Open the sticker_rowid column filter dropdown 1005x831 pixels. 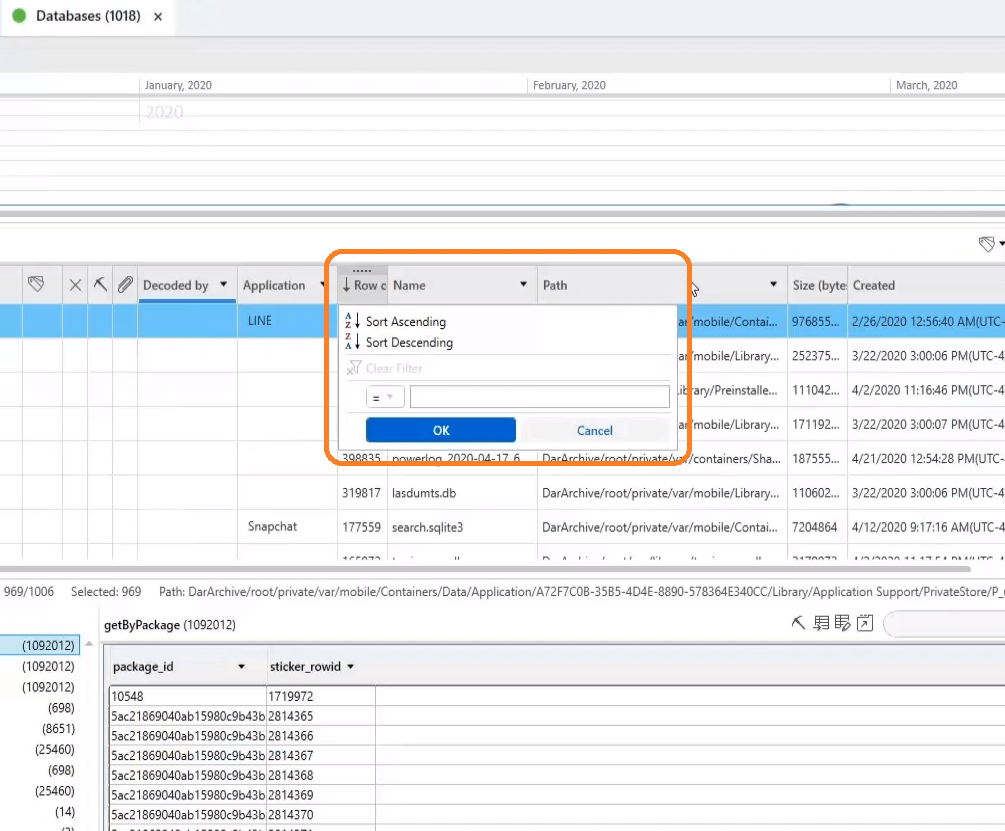[x=351, y=667]
